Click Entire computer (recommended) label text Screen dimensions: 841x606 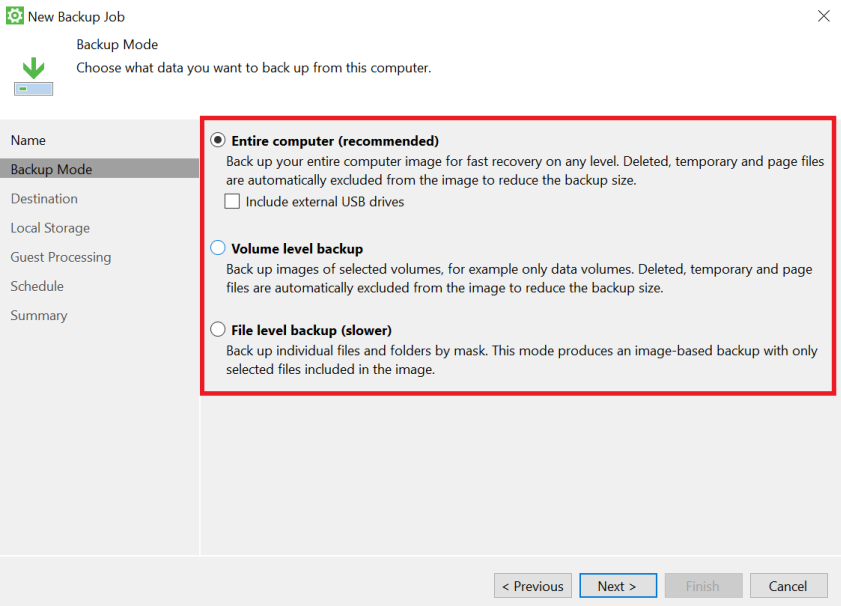[x=335, y=141]
